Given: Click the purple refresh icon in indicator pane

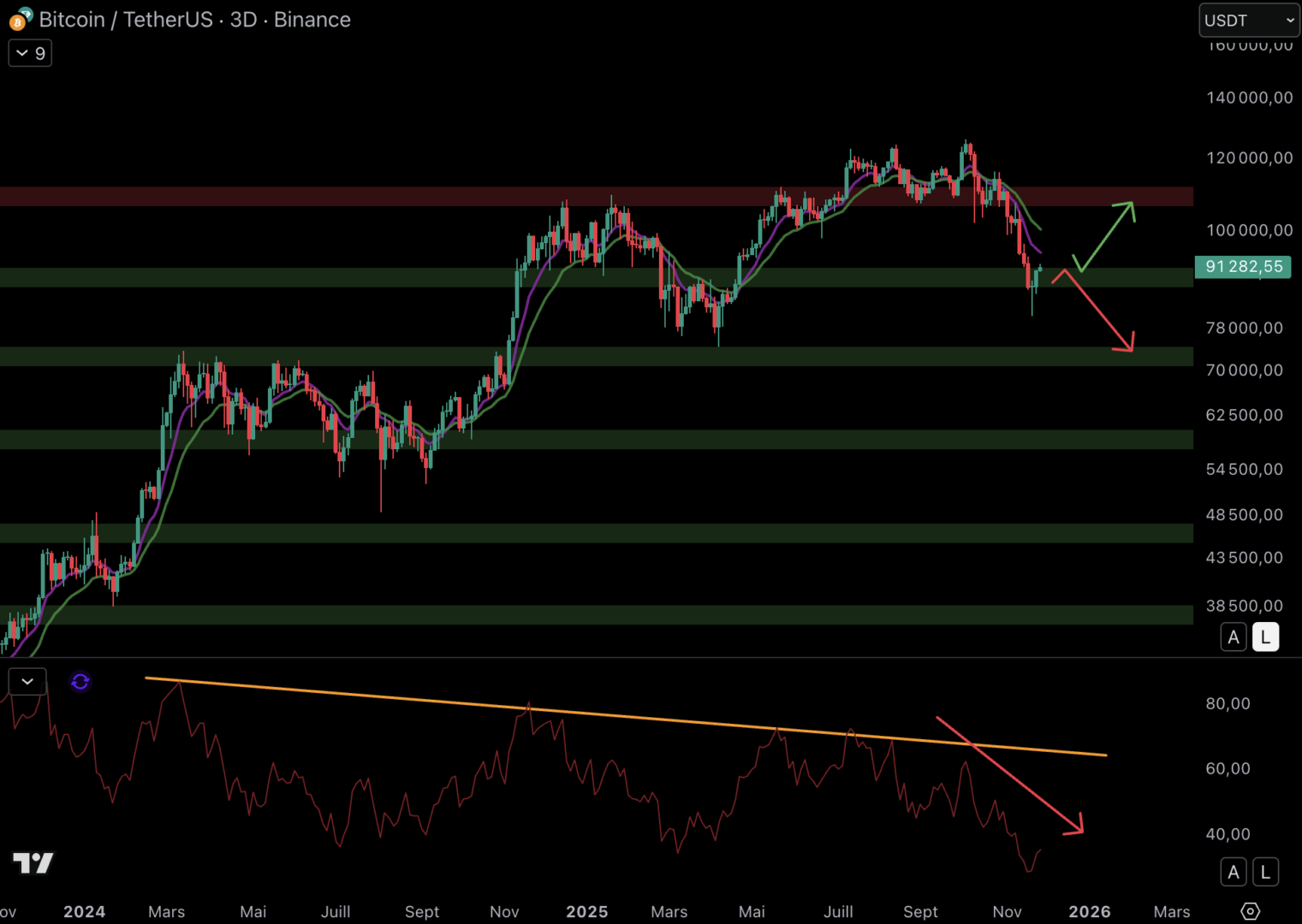Looking at the screenshot, I should coord(80,682).
